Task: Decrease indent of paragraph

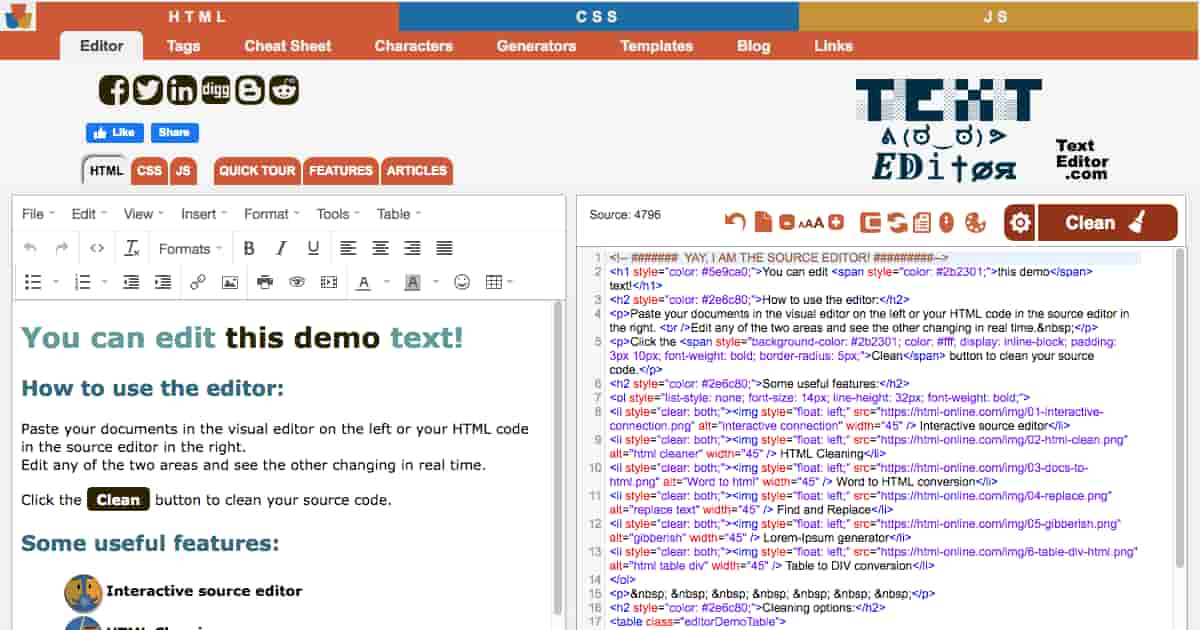Action: pos(131,282)
